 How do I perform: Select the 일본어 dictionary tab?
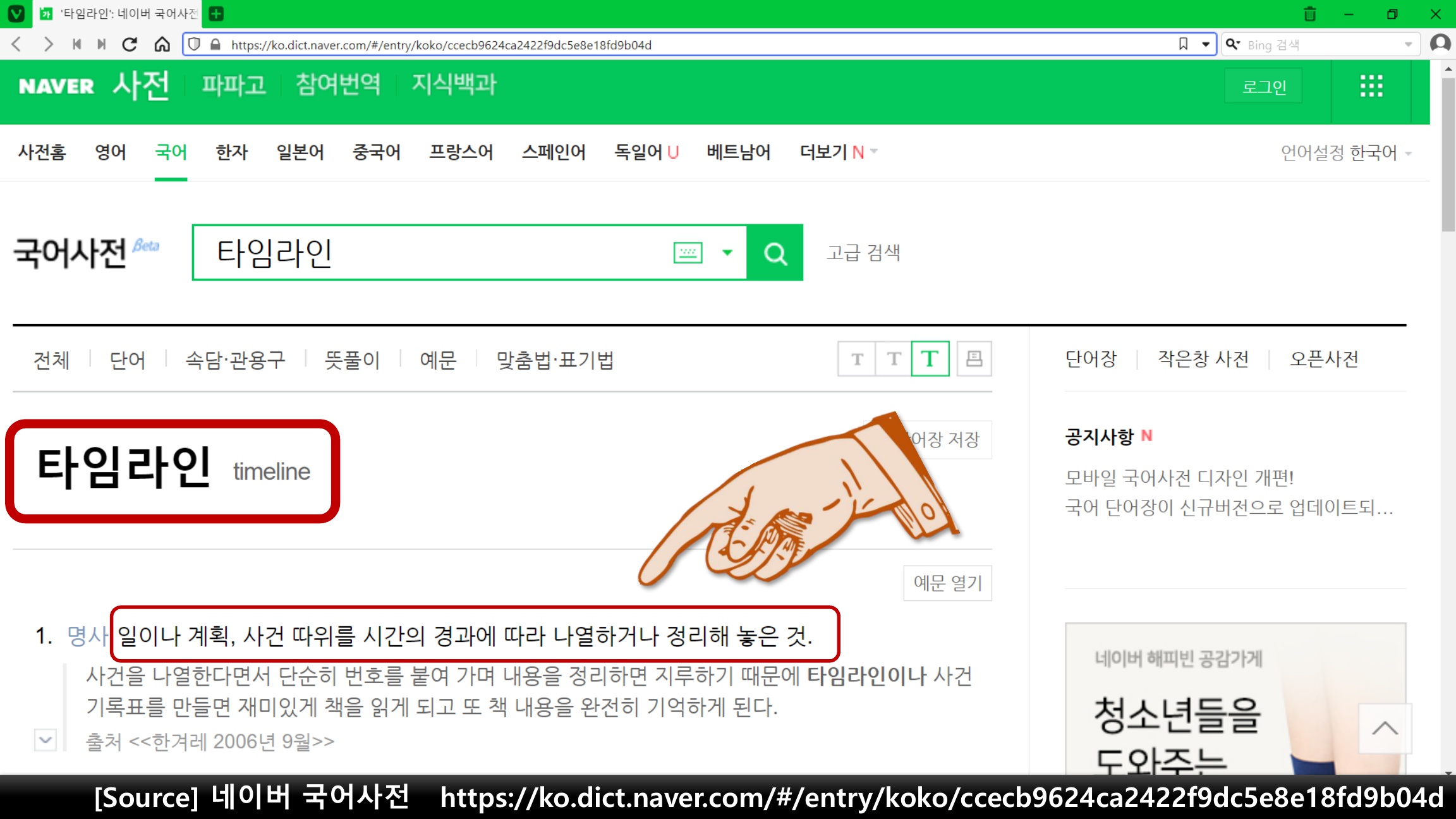(x=300, y=152)
